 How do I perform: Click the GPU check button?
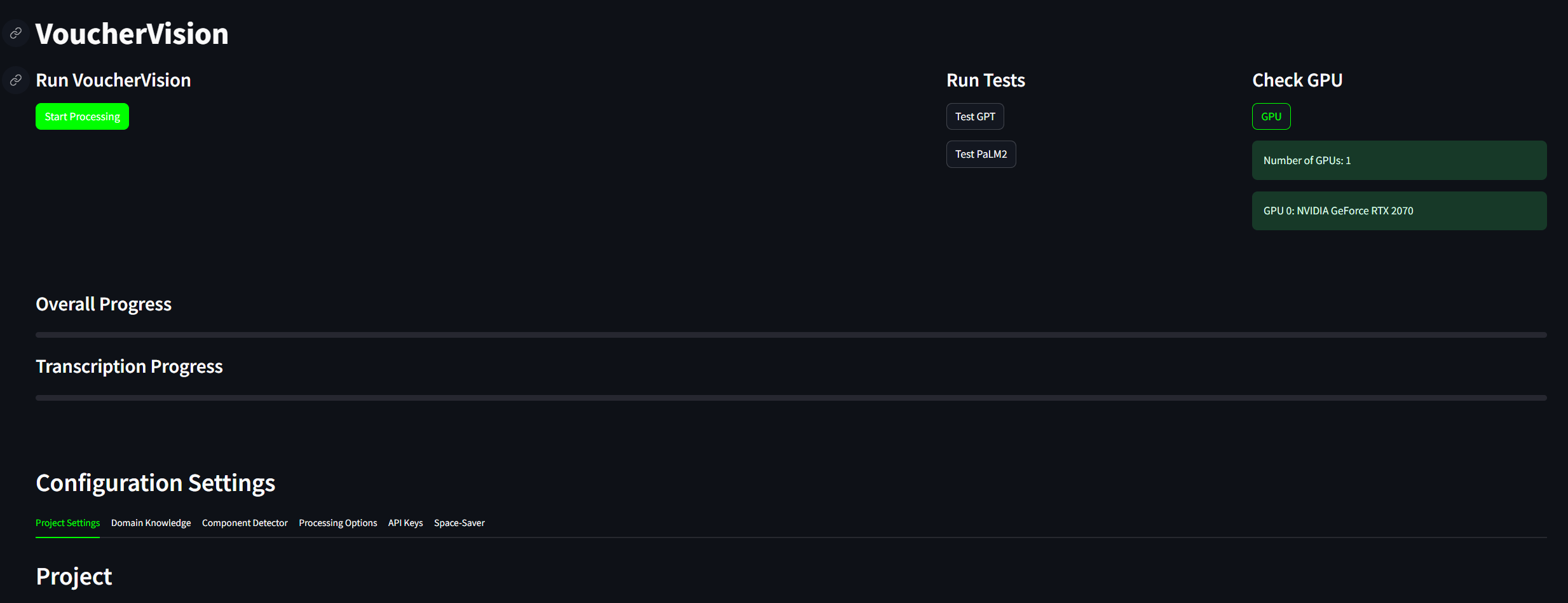(1271, 116)
